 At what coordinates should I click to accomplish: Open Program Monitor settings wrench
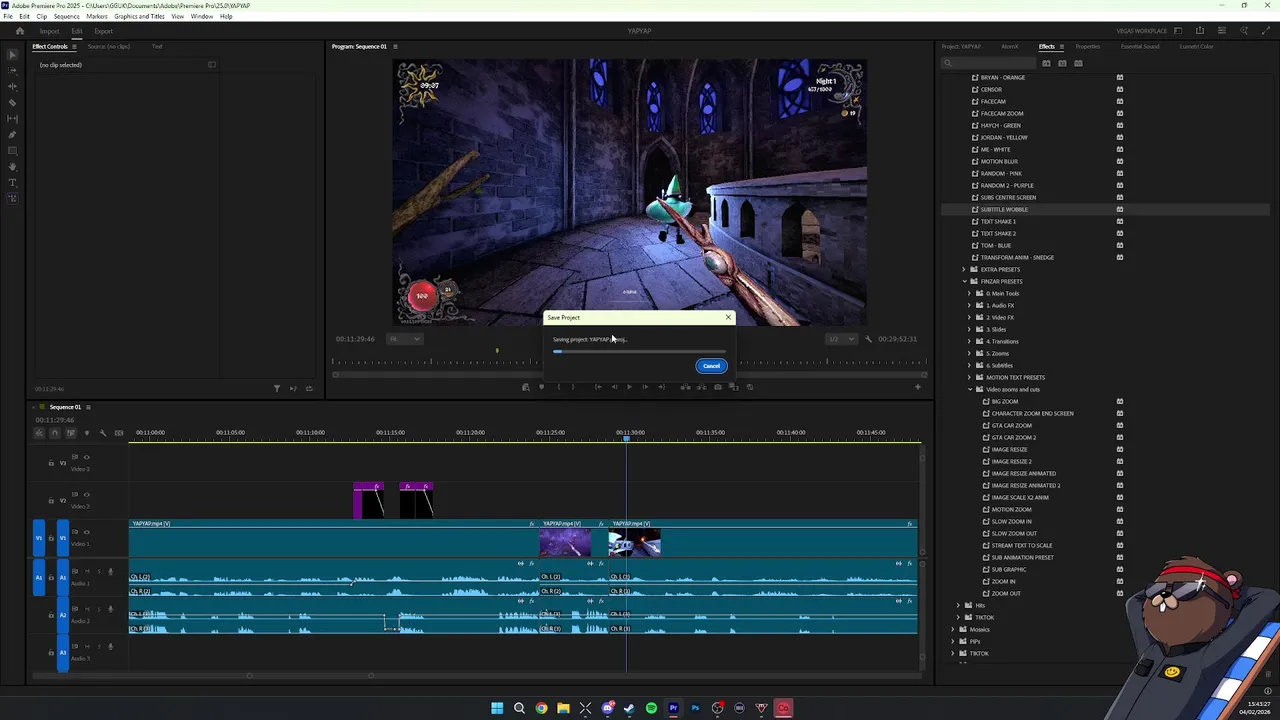pos(868,339)
